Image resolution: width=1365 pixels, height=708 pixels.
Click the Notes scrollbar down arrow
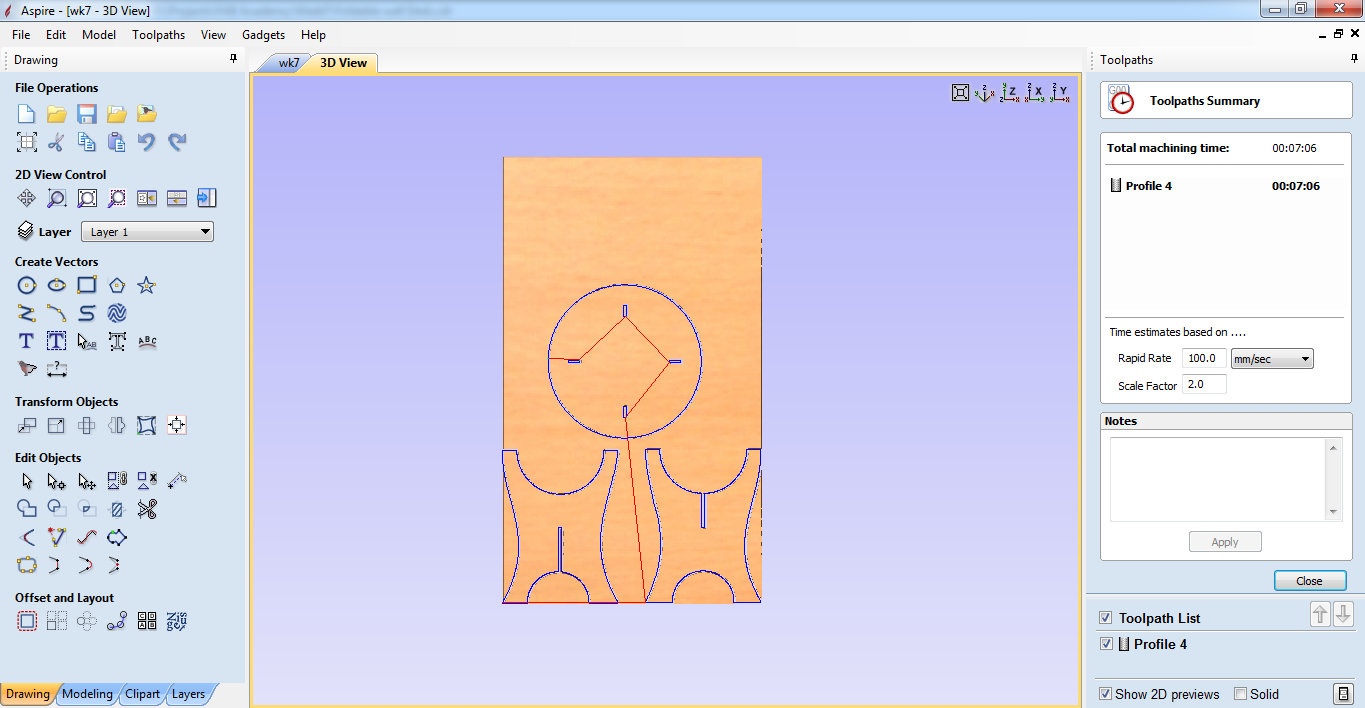pyautogui.click(x=1333, y=512)
